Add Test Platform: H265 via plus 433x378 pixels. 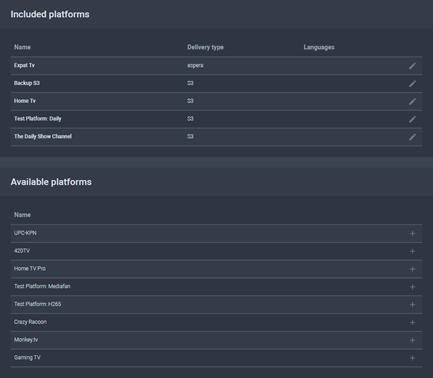[412, 305]
